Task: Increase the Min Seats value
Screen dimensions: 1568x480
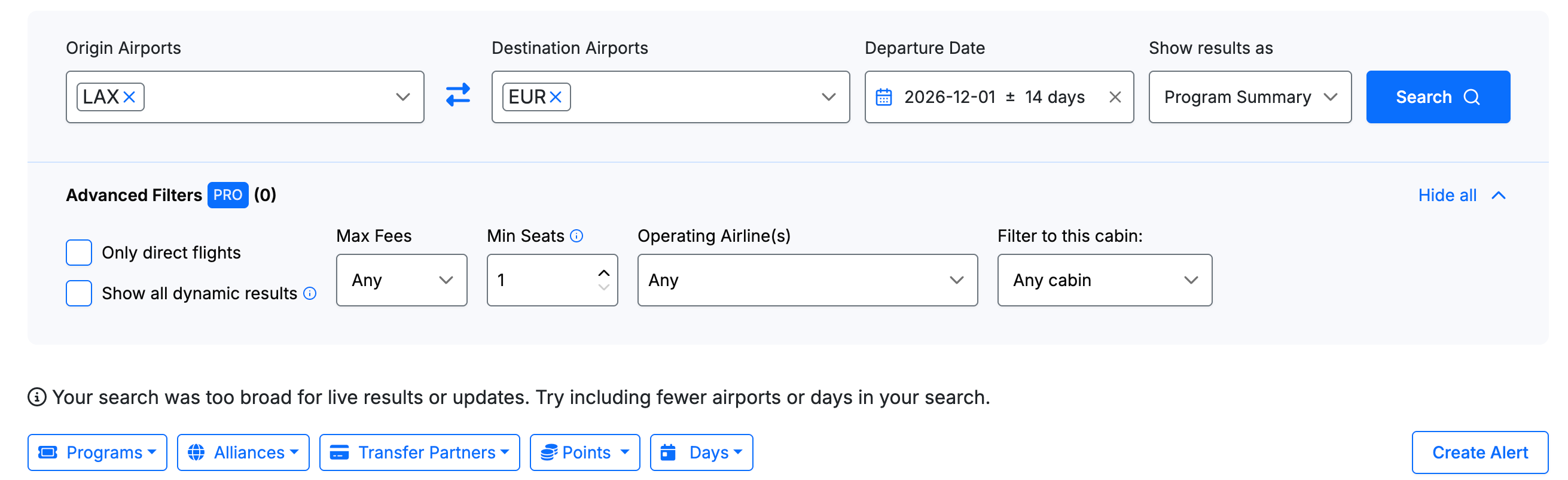Action: 603,273
